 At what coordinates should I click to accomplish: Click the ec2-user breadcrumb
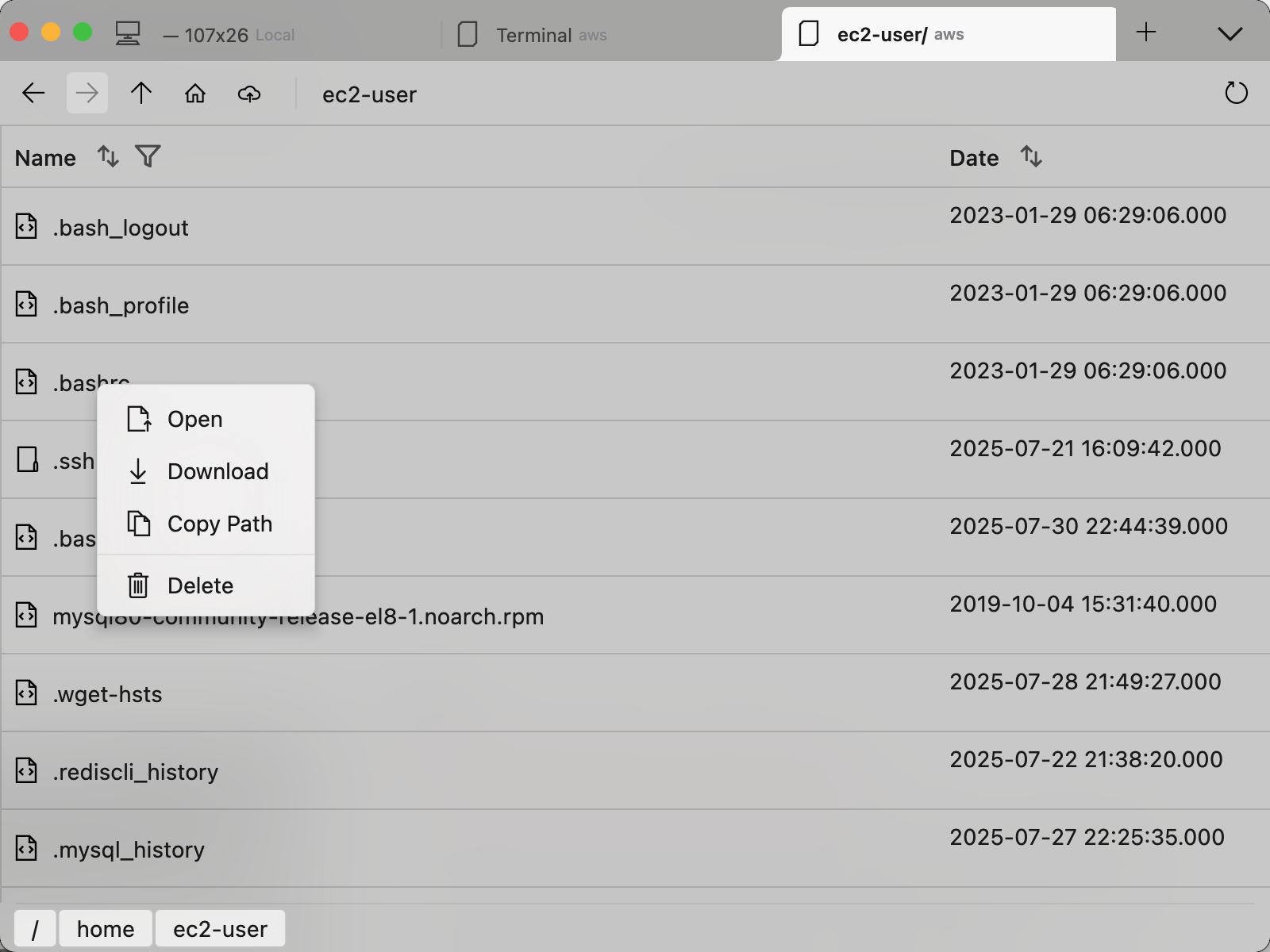tap(220, 928)
